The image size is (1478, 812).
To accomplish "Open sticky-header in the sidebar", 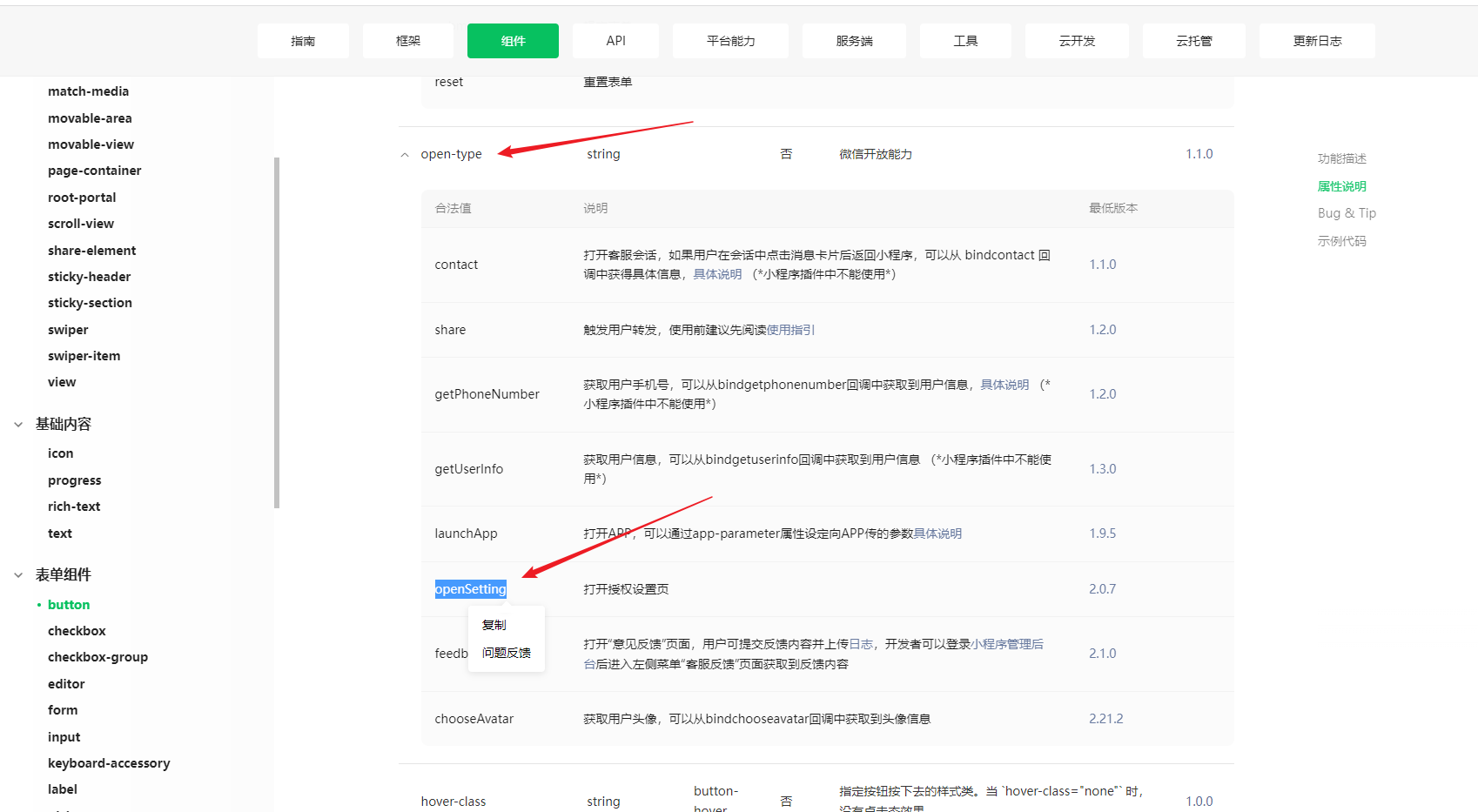I will click(89, 277).
